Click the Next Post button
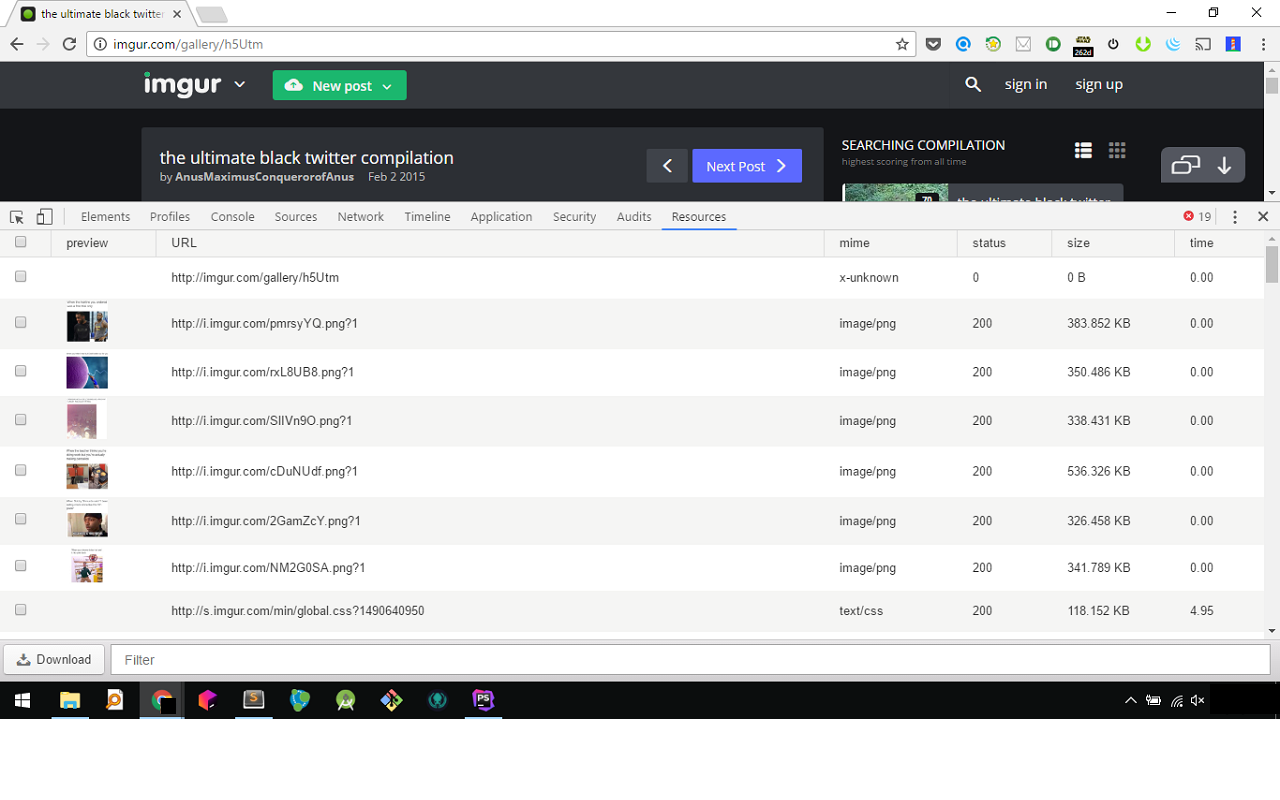 coord(746,165)
